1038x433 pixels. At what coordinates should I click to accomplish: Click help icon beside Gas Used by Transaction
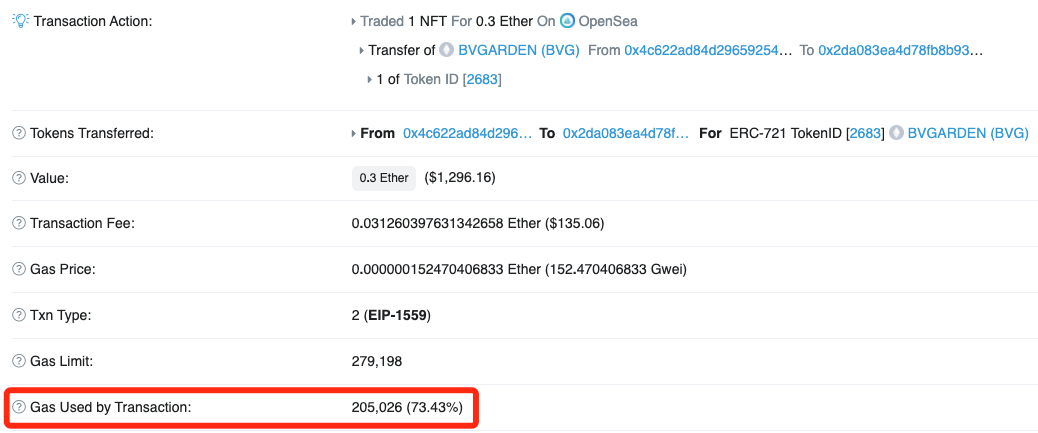tap(19, 407)
